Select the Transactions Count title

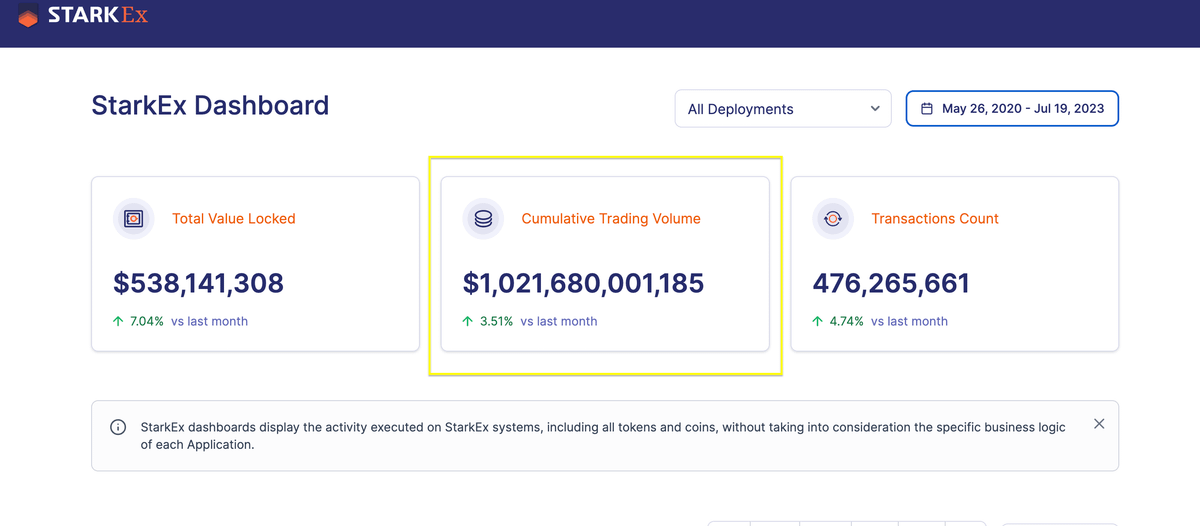pyautogui.click(x=934, y=218)
